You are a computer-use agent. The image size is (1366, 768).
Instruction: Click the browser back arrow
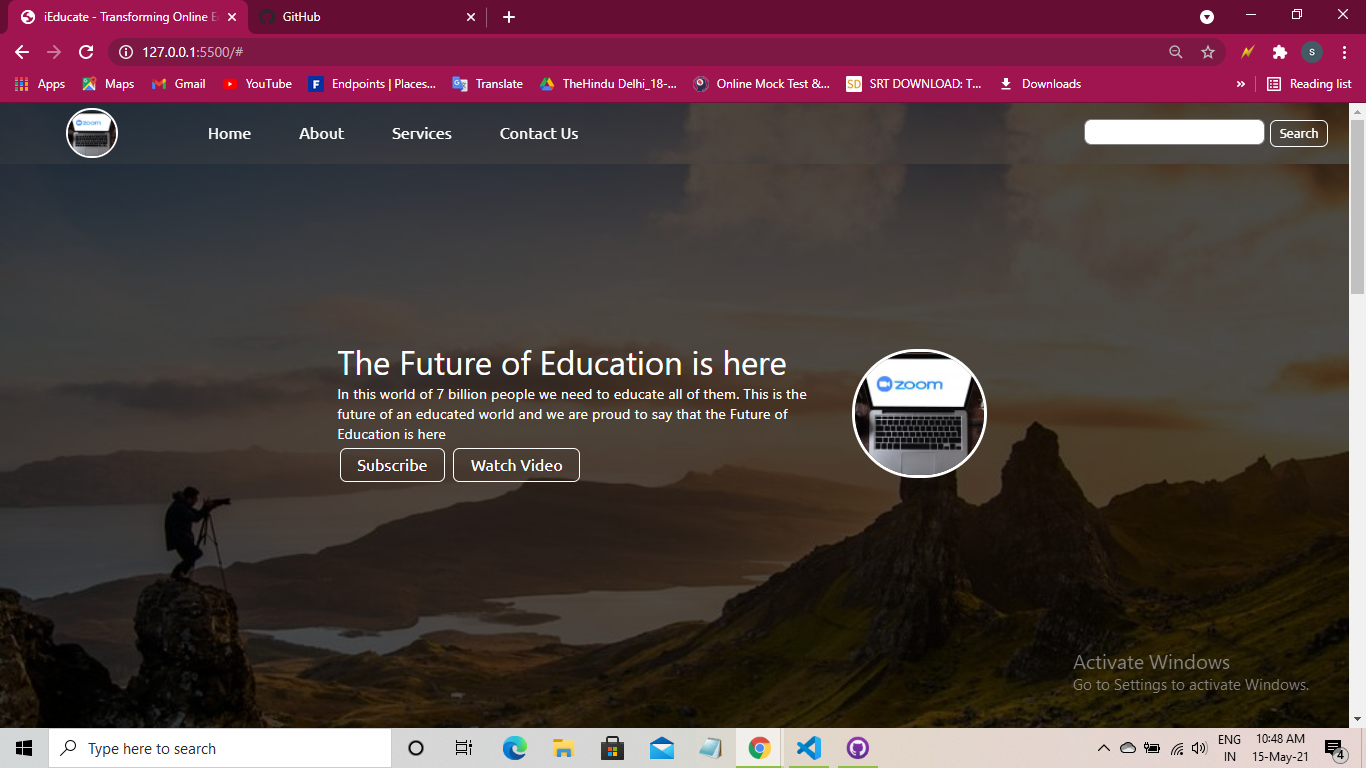pos(21,52)
